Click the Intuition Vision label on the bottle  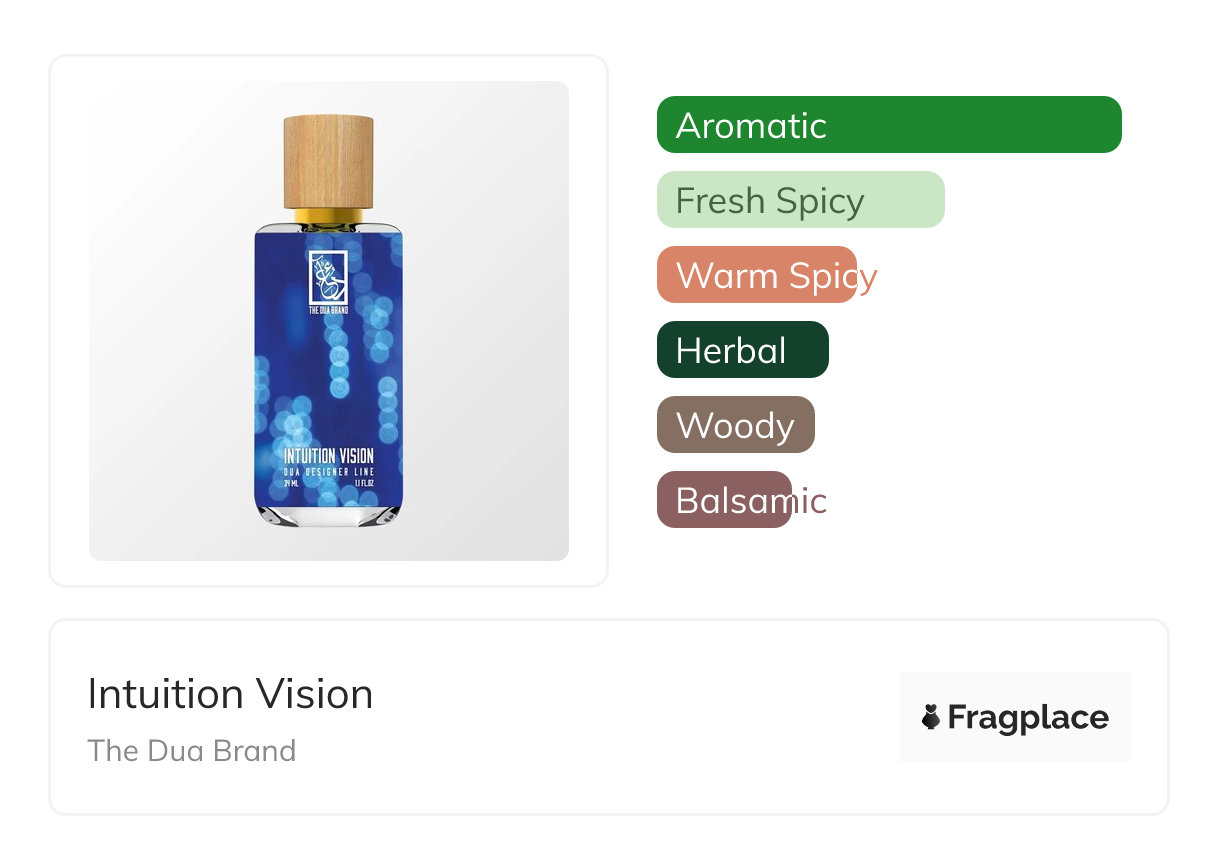click(328, 457)
